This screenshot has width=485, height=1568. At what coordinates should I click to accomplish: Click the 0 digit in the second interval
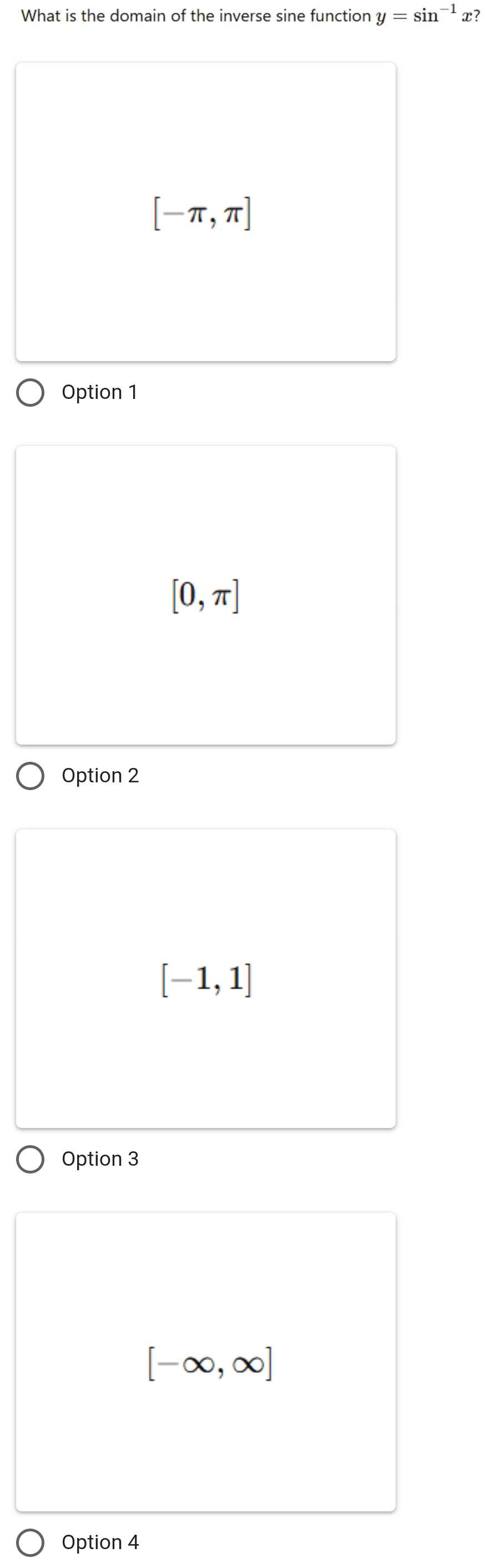tap(188, 595)
